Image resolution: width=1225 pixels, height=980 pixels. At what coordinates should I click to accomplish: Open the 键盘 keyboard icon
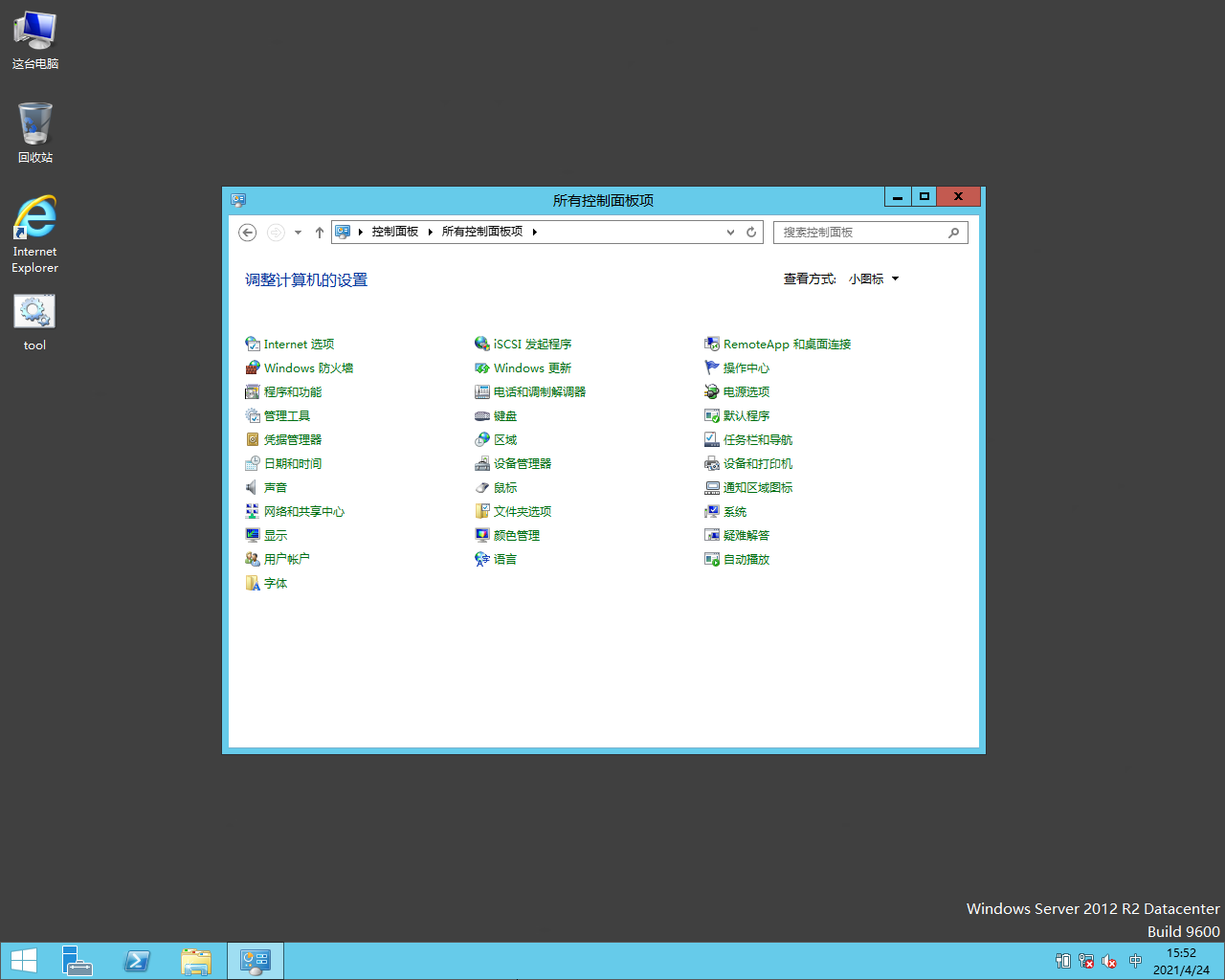482,416
